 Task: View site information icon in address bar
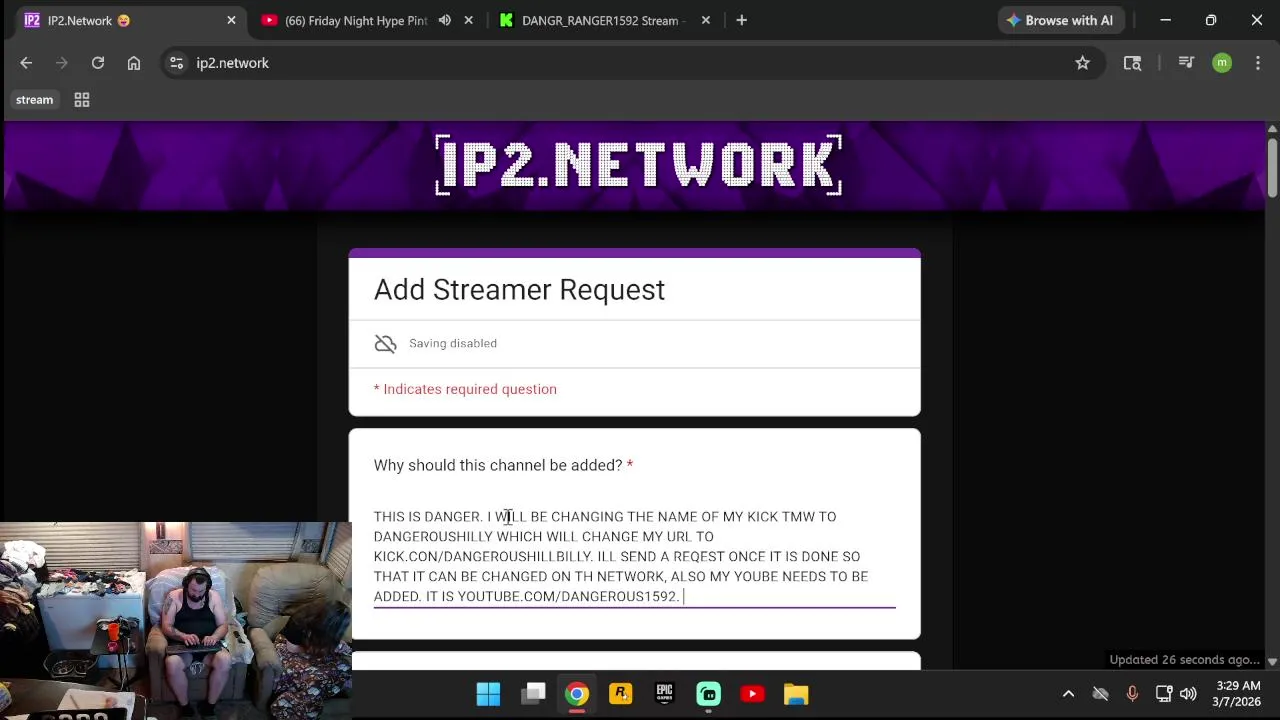(x=176, y=63)
